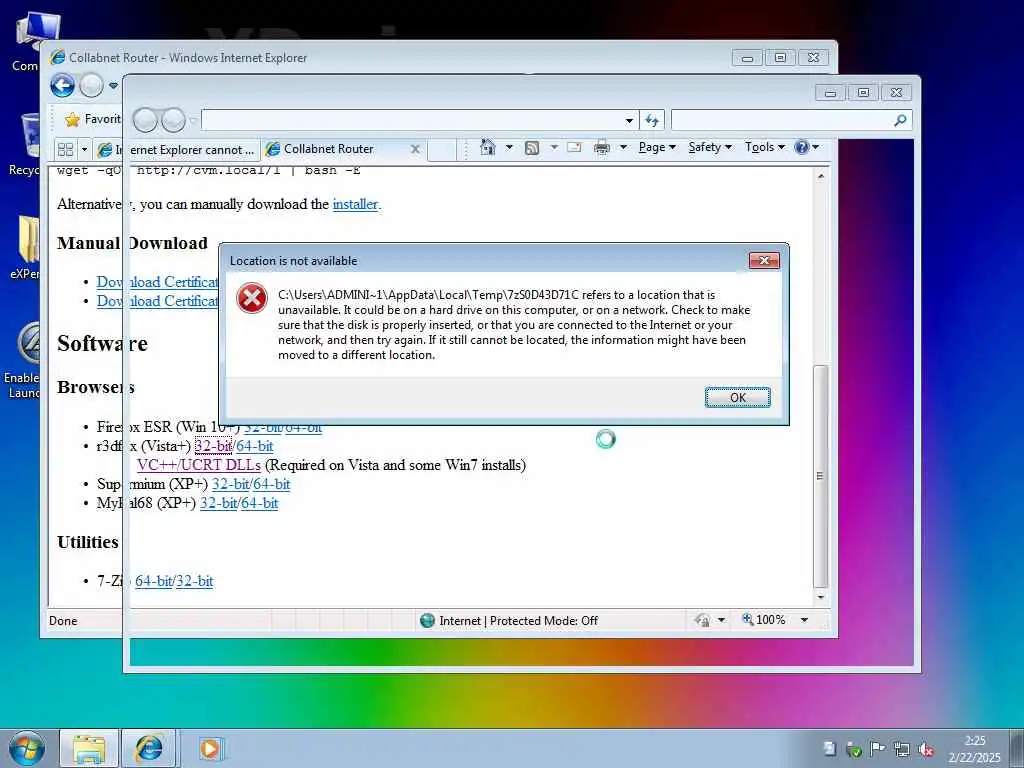The height and width of the screenshot is (768, 1024).
Task: Open a new blank tab
Action: point(442,150)
